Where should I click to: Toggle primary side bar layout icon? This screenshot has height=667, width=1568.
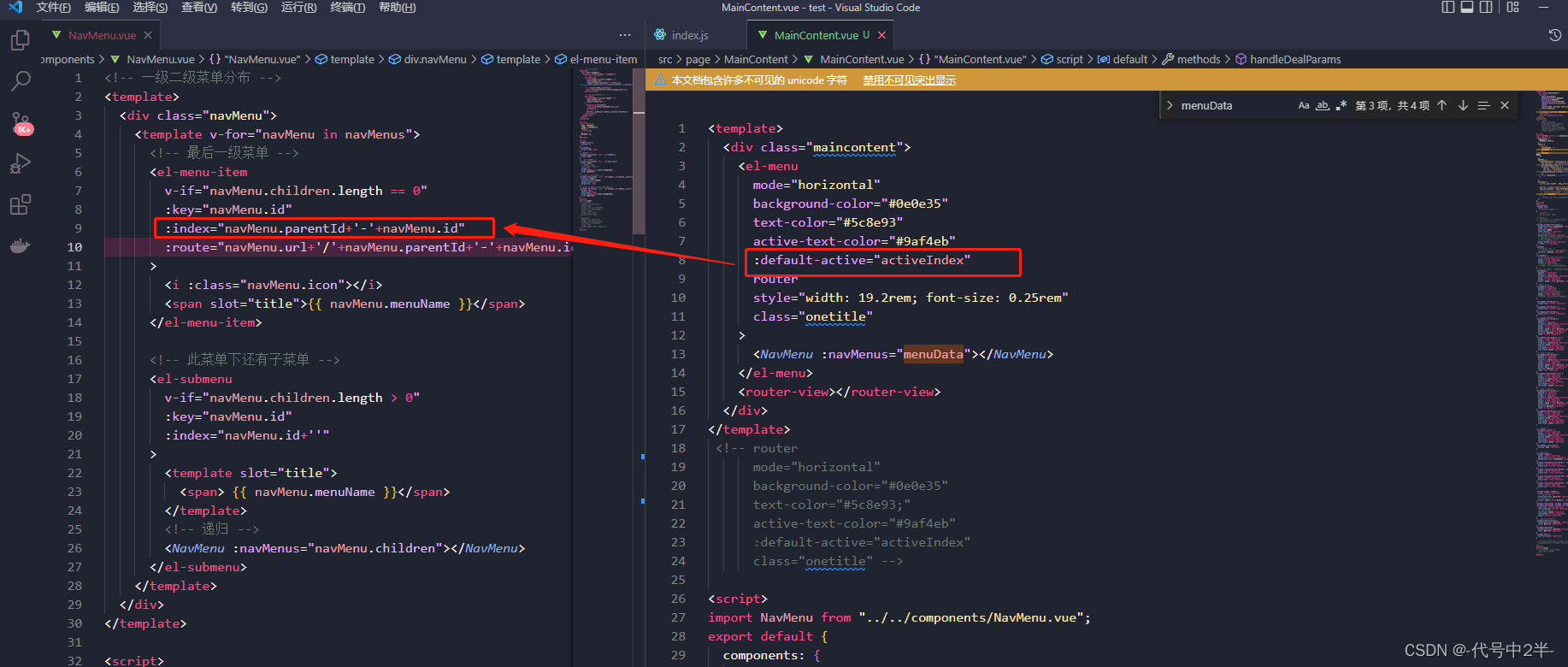pyautogui.click(x=1447, y=7)
